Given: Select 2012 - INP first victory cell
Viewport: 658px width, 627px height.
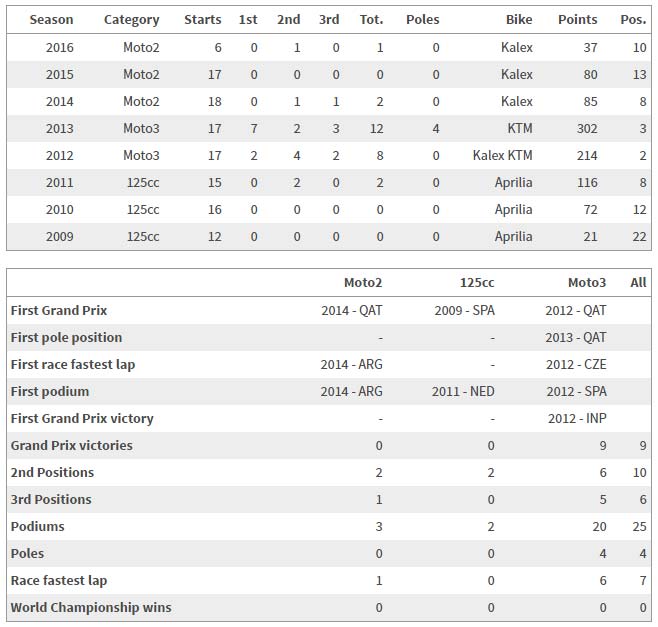Looking at the screenshot, I should tap(577, 418).
